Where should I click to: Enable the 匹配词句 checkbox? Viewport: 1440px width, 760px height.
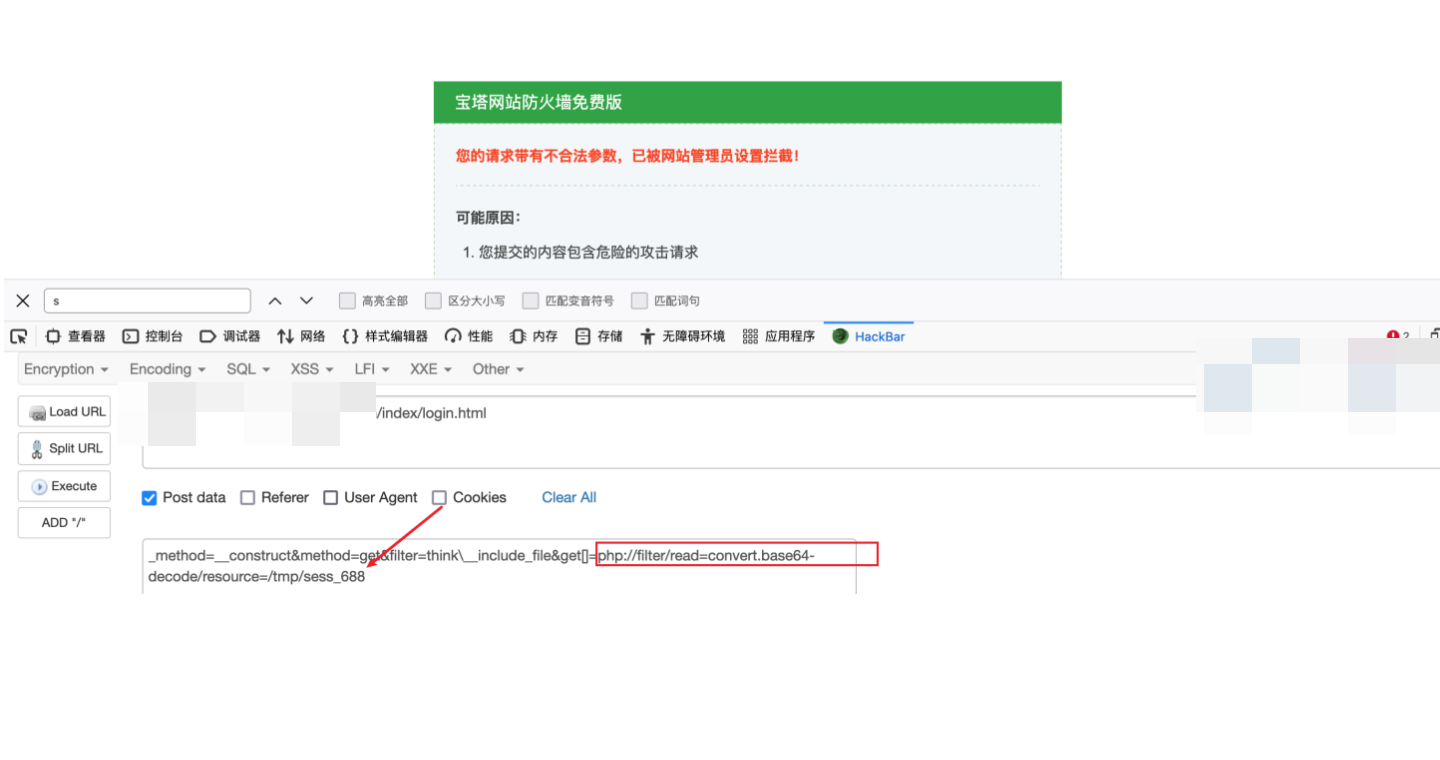(639, 301)
